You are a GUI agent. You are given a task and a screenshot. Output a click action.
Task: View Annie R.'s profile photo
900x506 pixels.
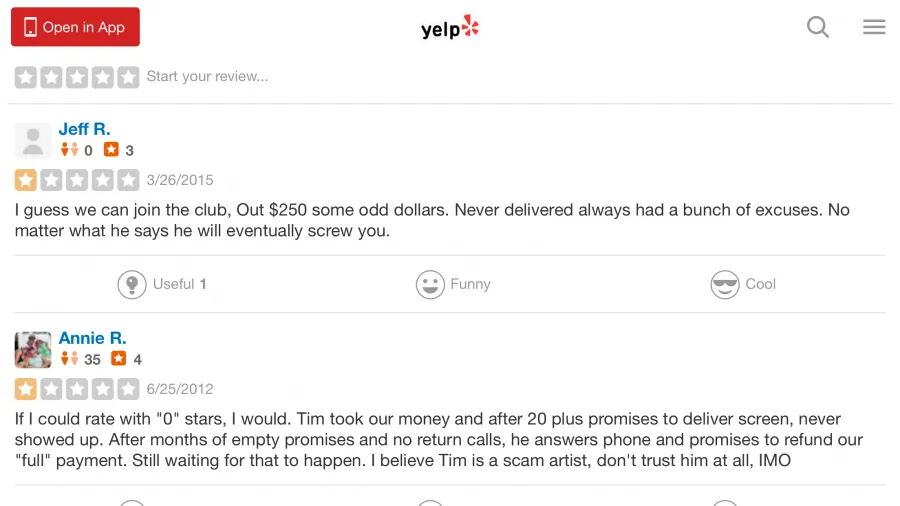click(x=33, y=349)
